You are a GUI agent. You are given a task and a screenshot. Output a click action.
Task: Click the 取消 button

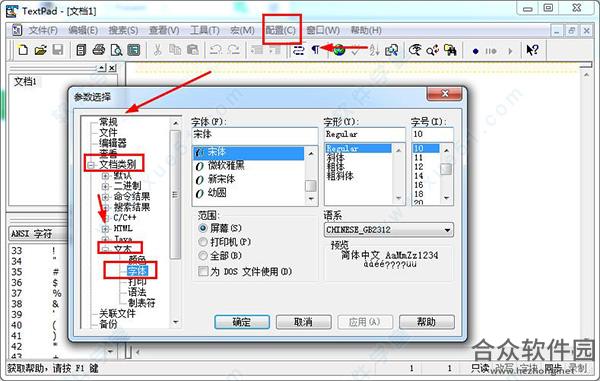(303, 322)
